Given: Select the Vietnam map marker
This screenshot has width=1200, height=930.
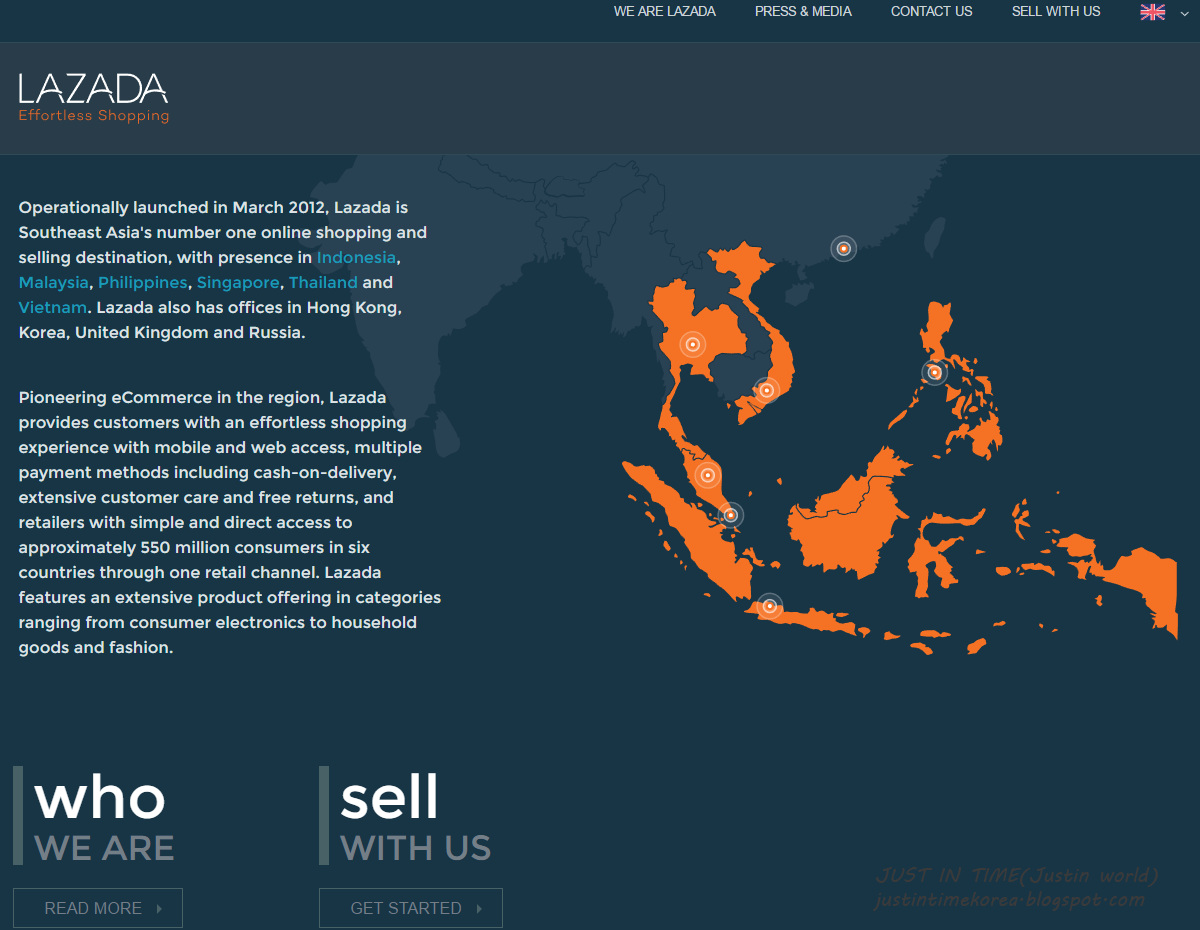Looking at the screenshot, I should coord(766,390).
